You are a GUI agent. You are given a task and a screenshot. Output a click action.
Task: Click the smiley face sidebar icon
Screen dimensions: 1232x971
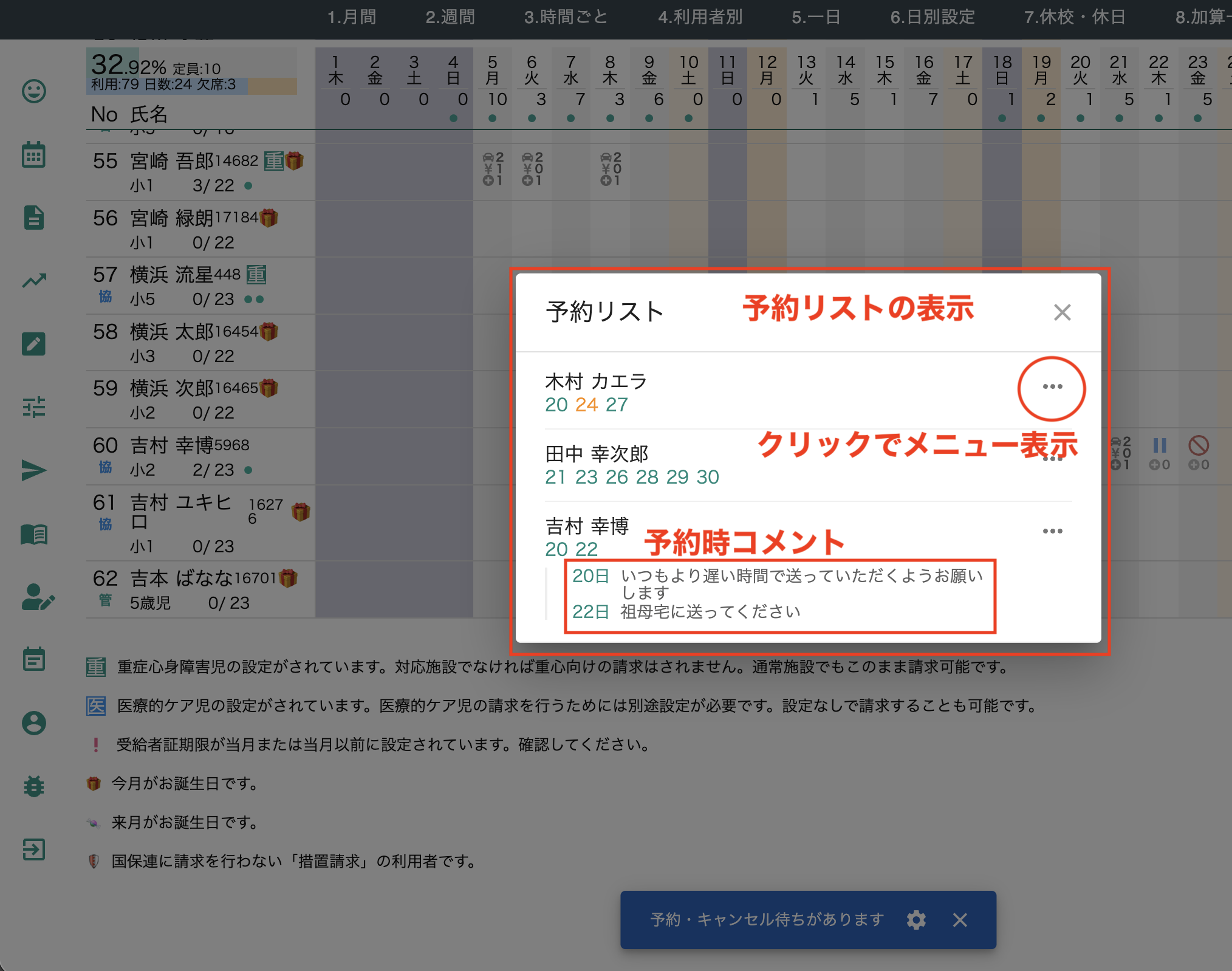tap(34, 91)
